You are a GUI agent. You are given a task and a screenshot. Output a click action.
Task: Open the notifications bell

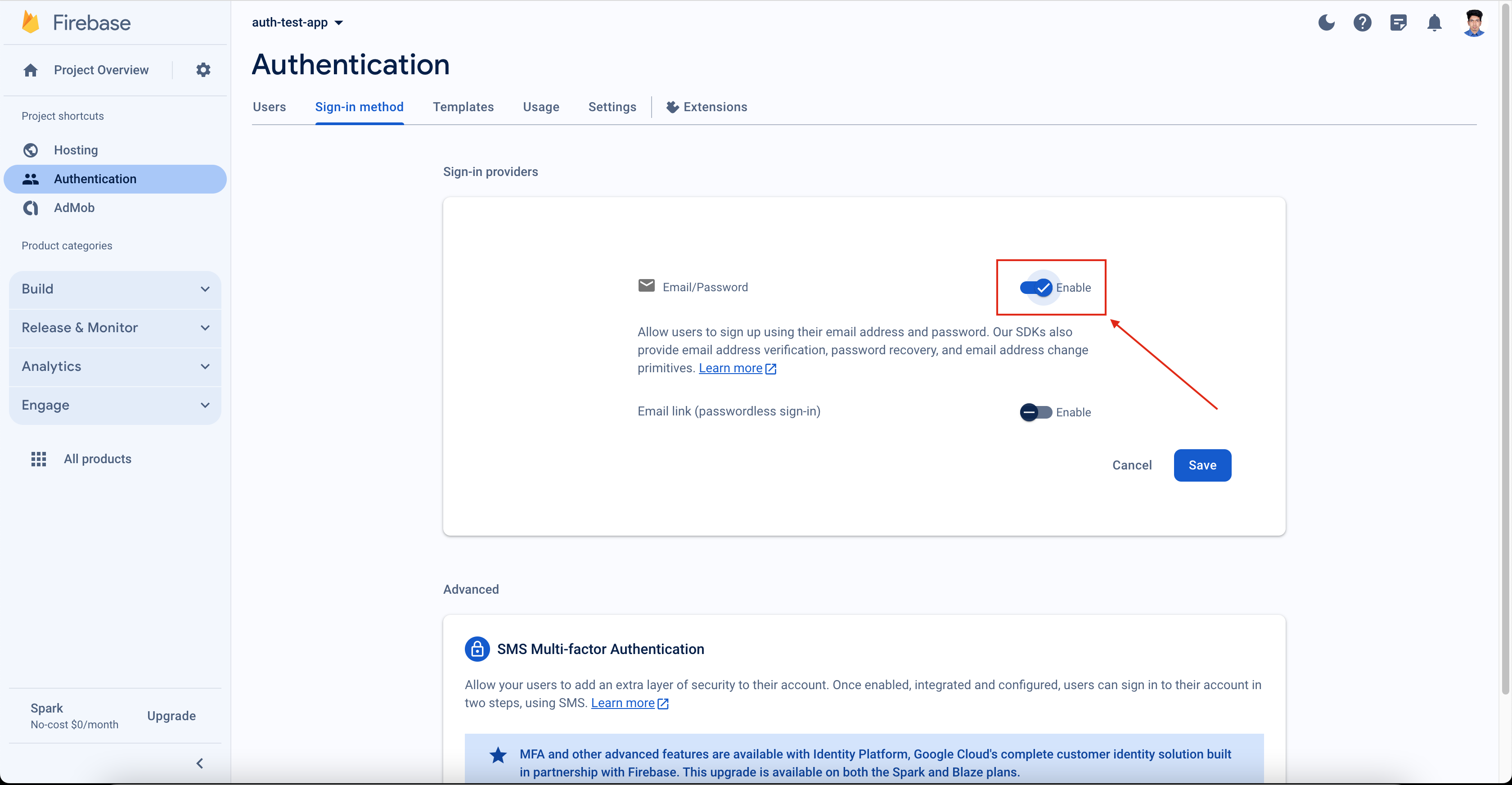1435,23
